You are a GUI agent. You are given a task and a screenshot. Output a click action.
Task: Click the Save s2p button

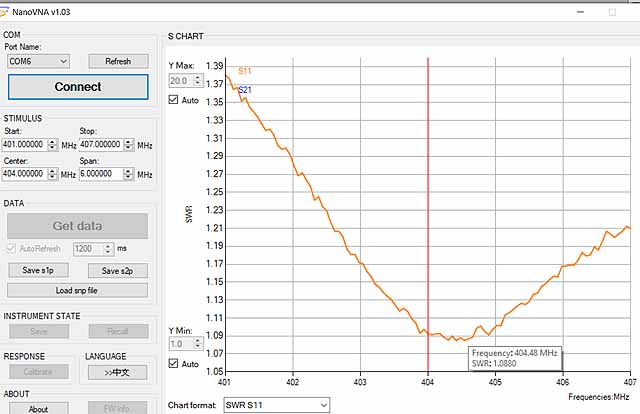click(x=118, y=271)
